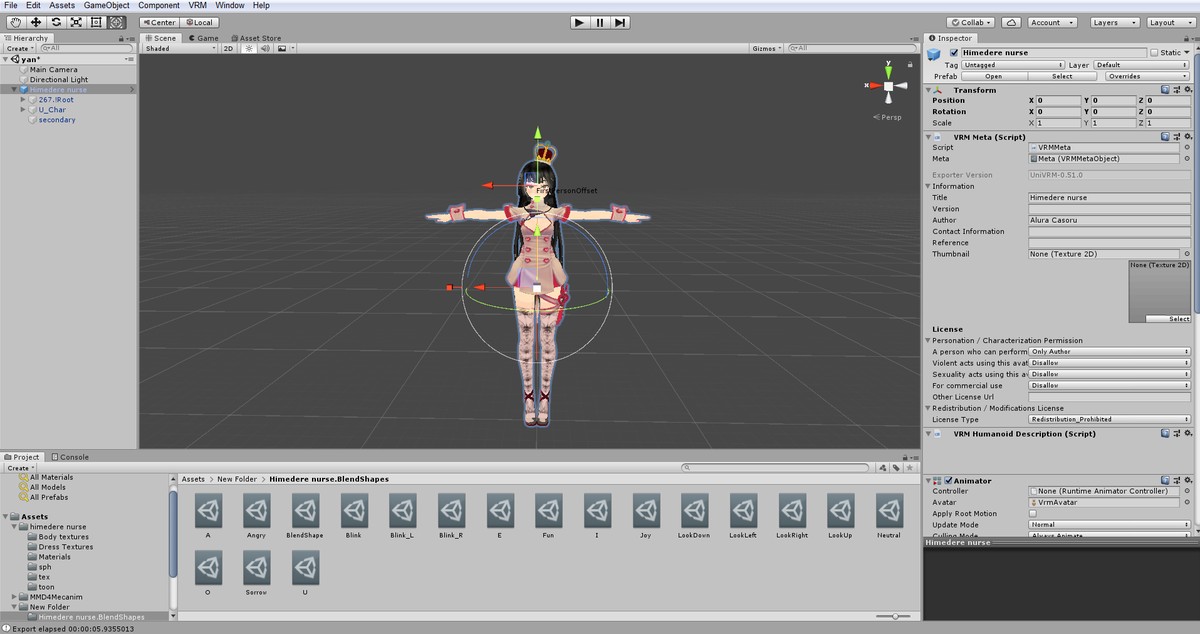Toggle scene audio speaker icon
1200x634 pixels.
(263, 48)
